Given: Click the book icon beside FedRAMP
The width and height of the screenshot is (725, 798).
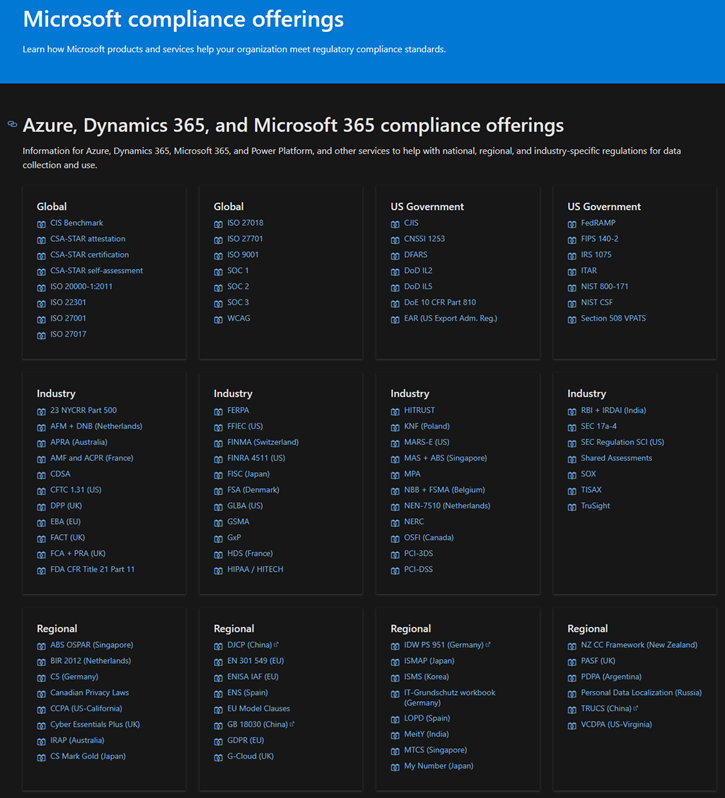Looking at the screenshot, I should point(572,224).
